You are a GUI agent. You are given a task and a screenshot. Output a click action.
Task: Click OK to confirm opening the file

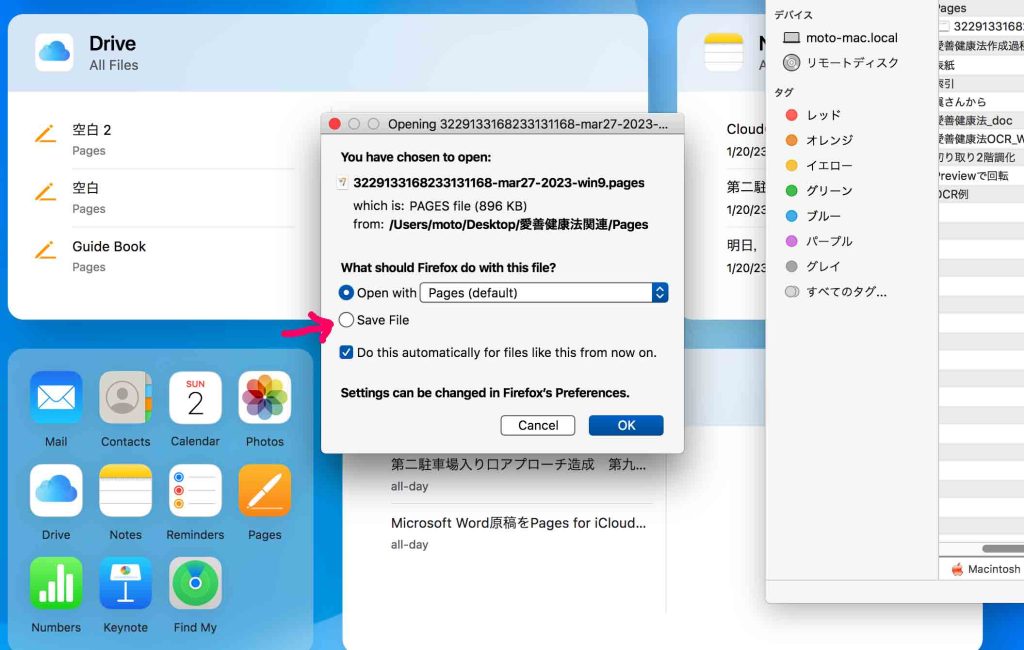(626, 425)
